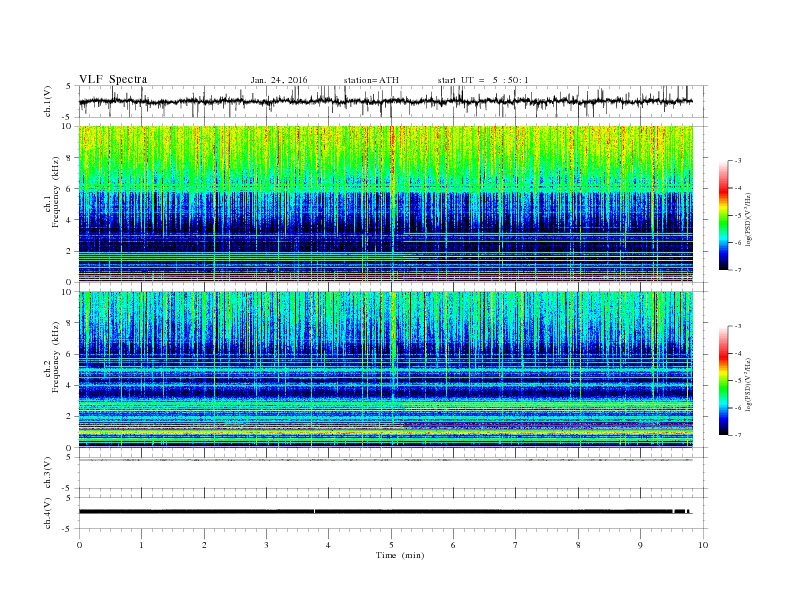The image size is (792, 612).
Task: Select the date text "Jan. 24, 2016"
Action: point(279,80)
